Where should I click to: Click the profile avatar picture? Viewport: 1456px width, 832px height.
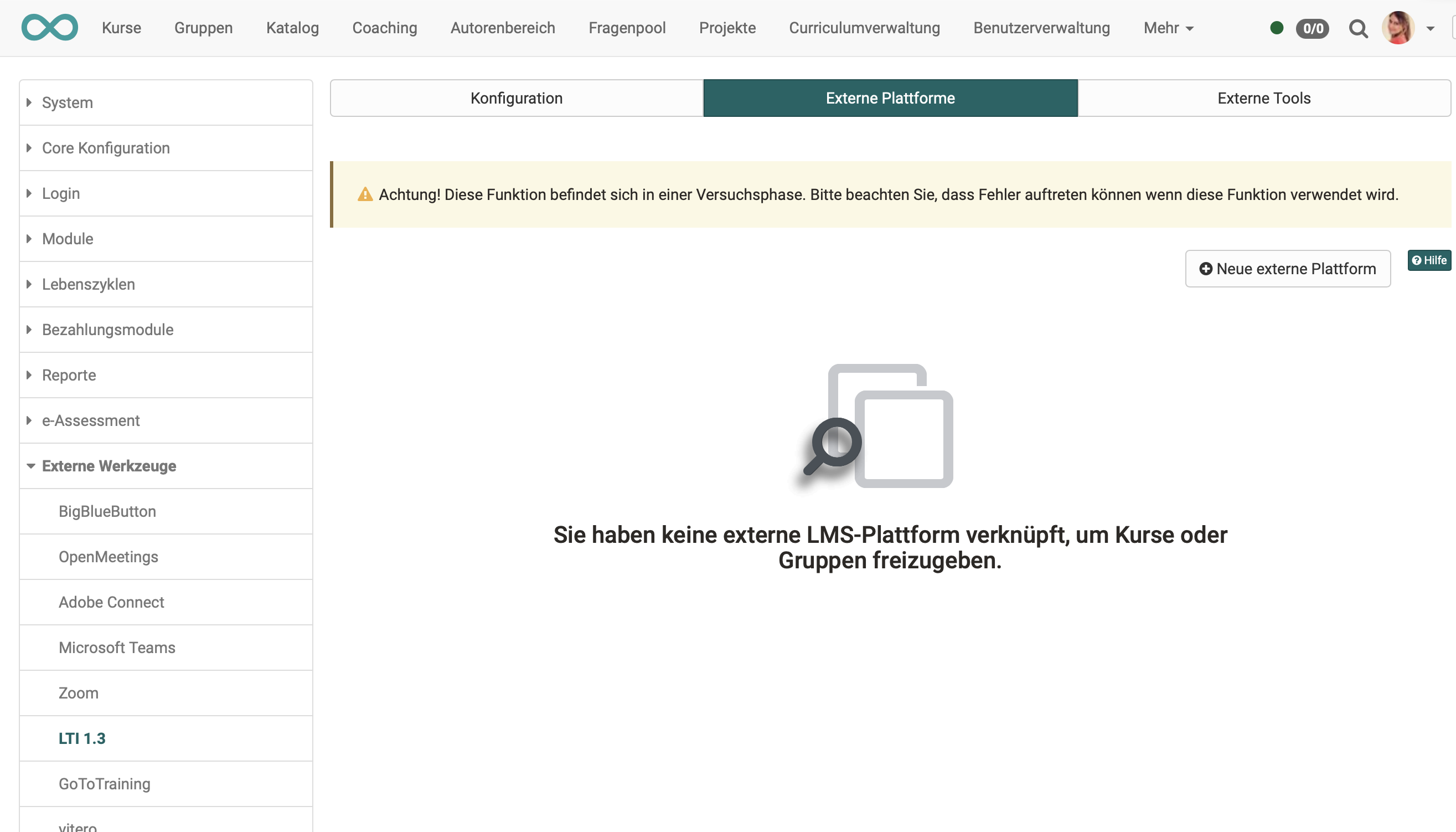pos(1398,28)
